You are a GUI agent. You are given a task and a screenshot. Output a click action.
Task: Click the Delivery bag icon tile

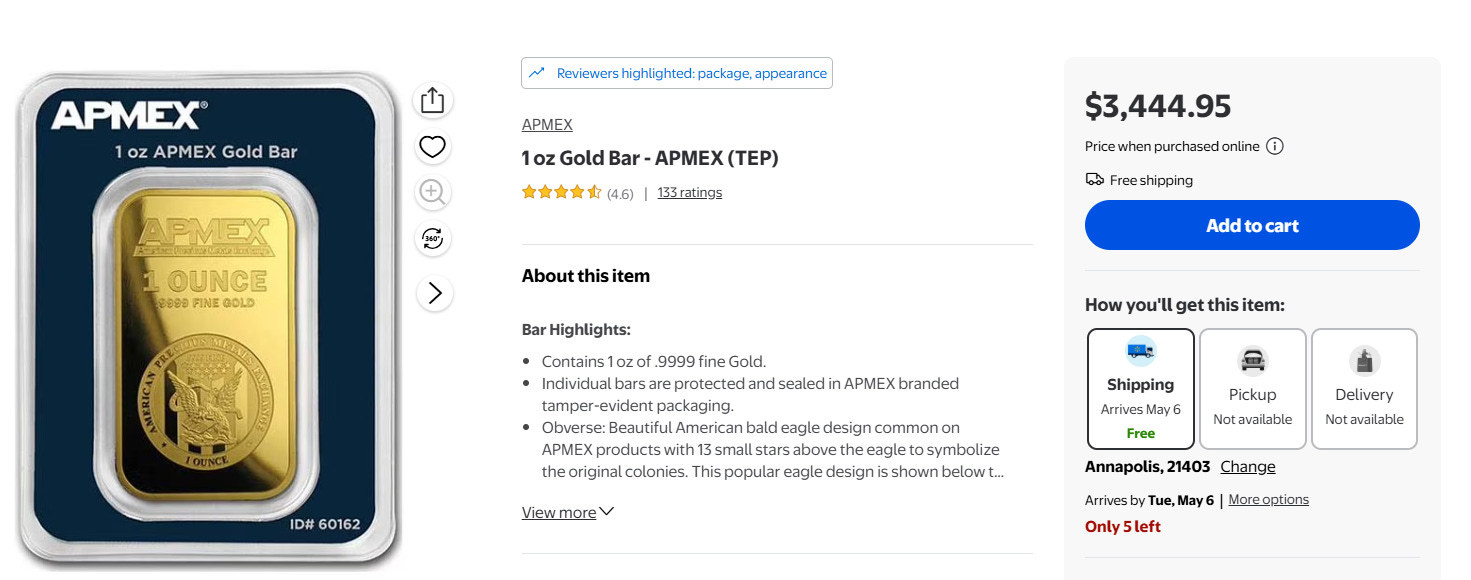(x=1364, y=359)
